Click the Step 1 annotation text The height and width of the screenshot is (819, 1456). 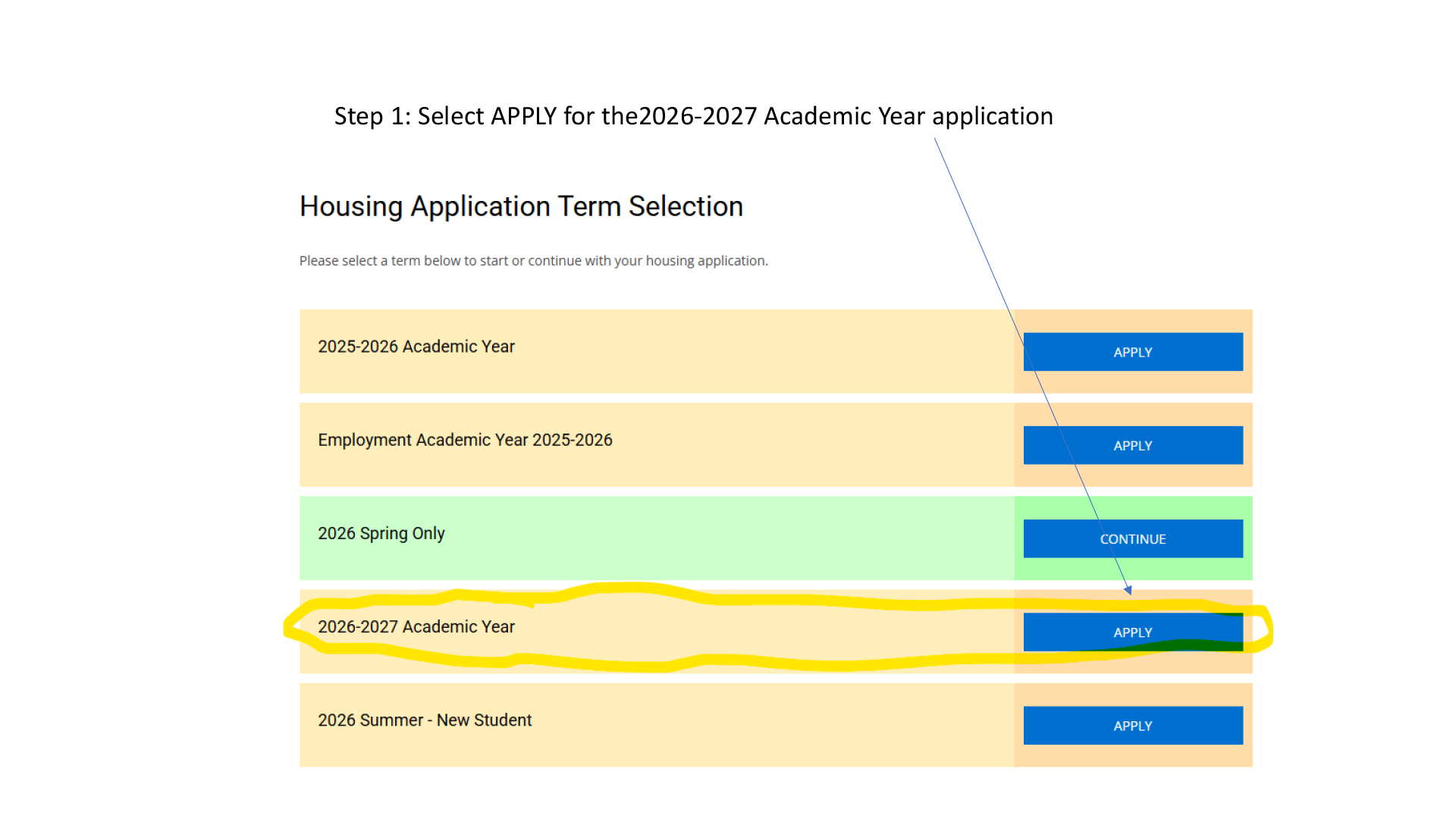[693, 116]
